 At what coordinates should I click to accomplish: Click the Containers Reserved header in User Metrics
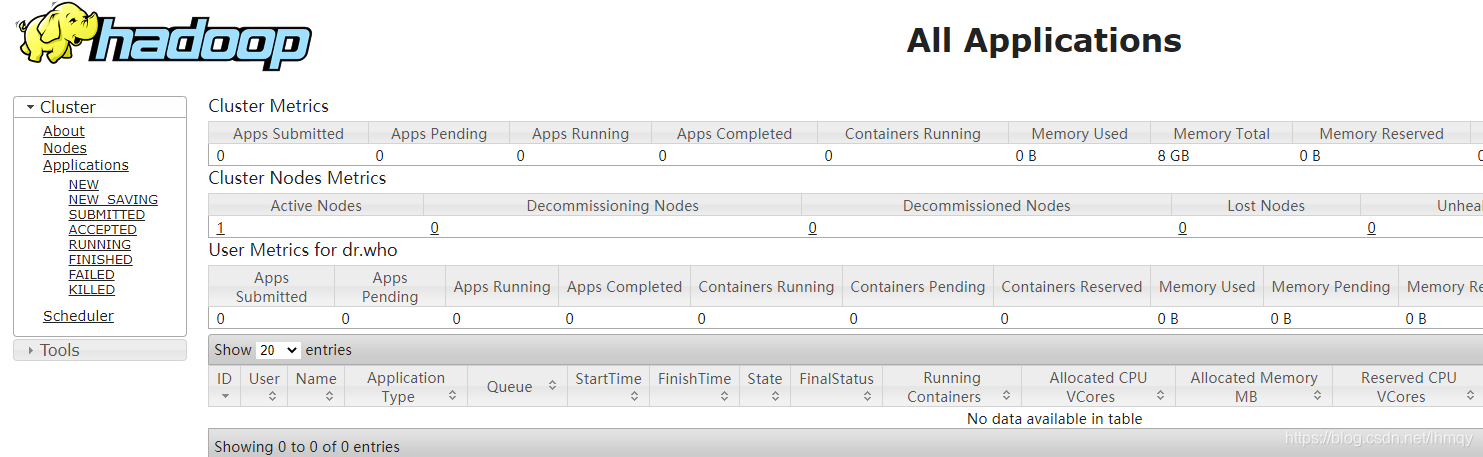(1071, 287)
